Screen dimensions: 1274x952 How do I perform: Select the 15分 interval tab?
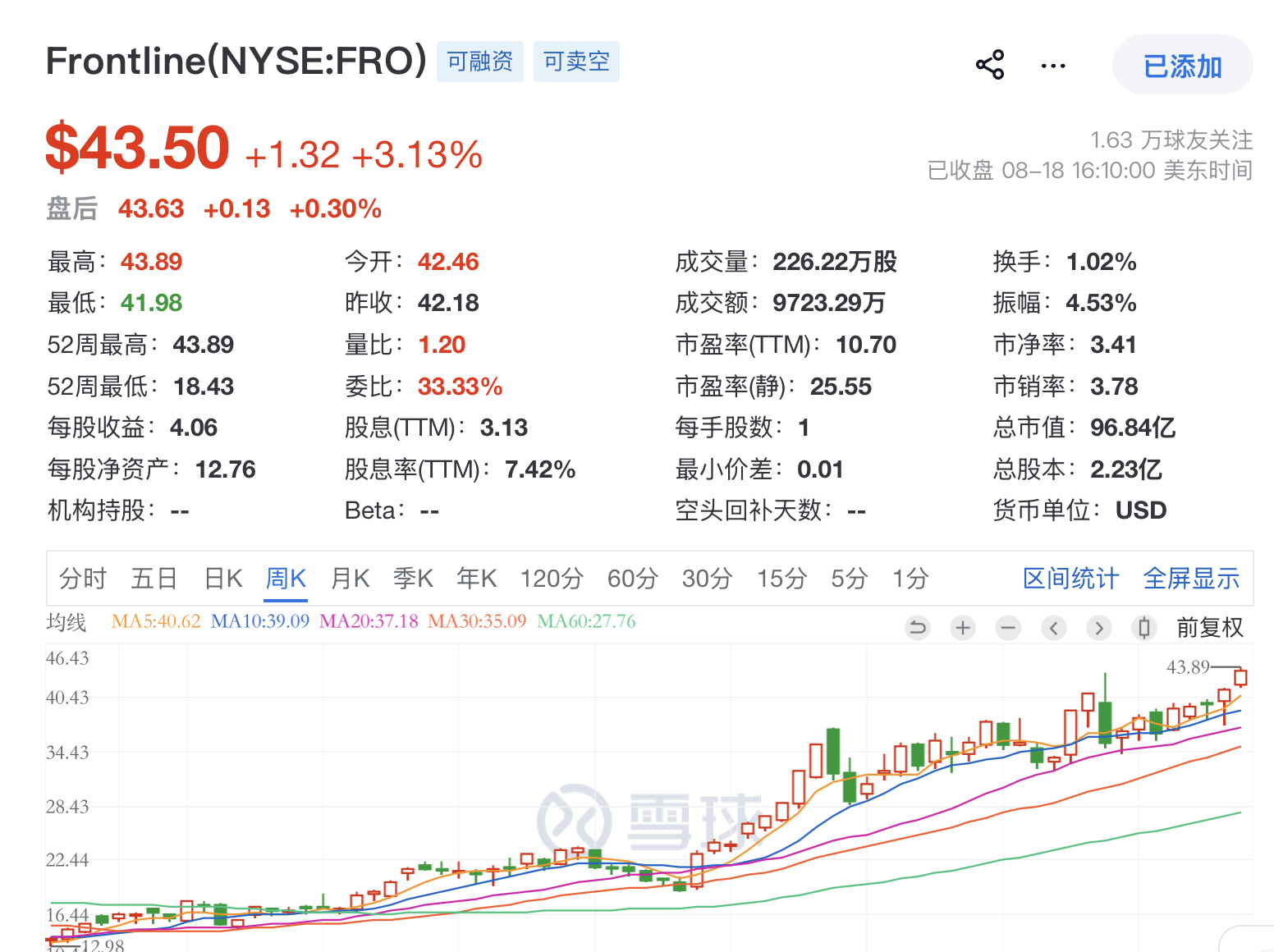[782, 579]
